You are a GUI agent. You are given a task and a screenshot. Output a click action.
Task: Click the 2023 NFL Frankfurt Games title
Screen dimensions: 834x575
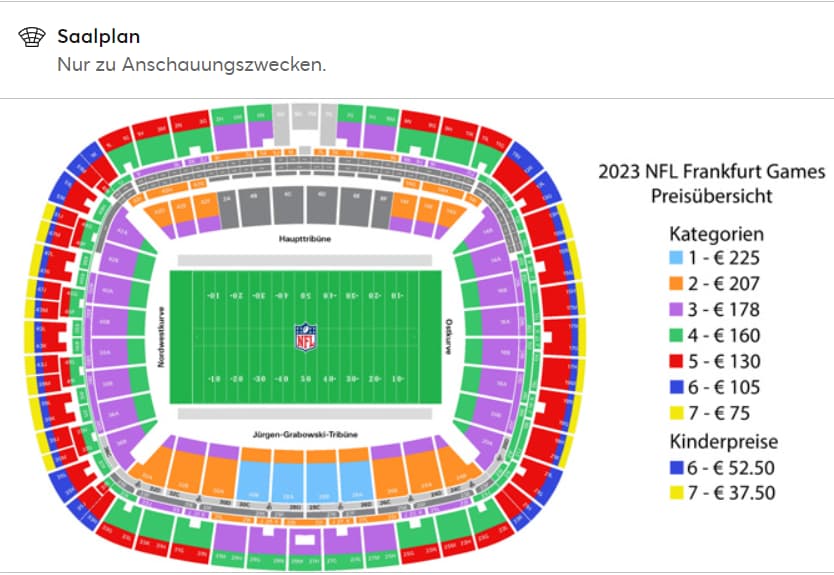(712, 172)
